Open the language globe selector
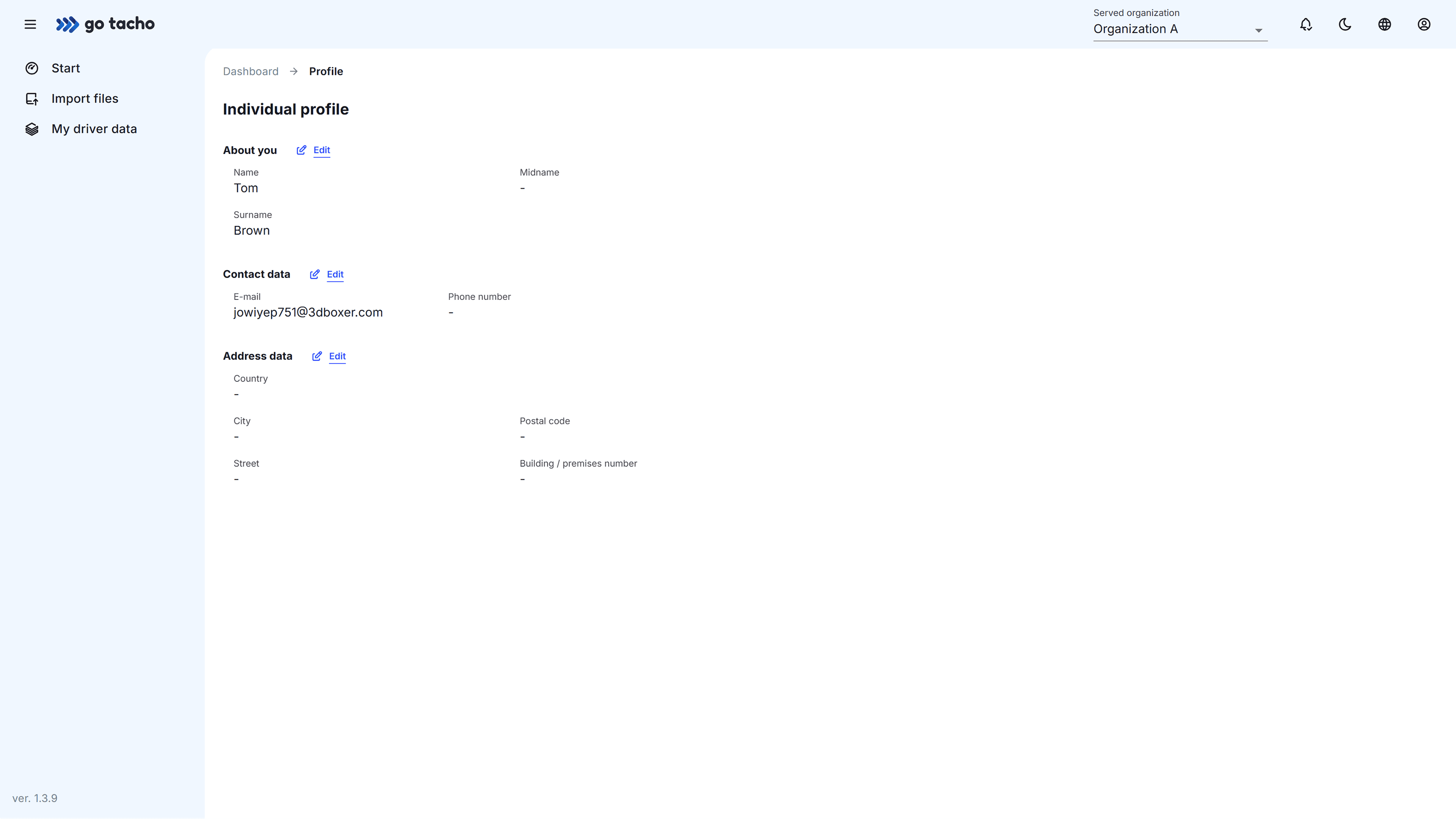Screen dimensions: 1456x819 (x=1385, y=24)
